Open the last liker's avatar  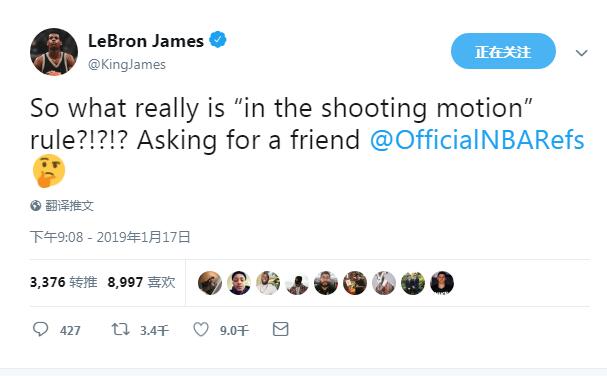point(442,283)
